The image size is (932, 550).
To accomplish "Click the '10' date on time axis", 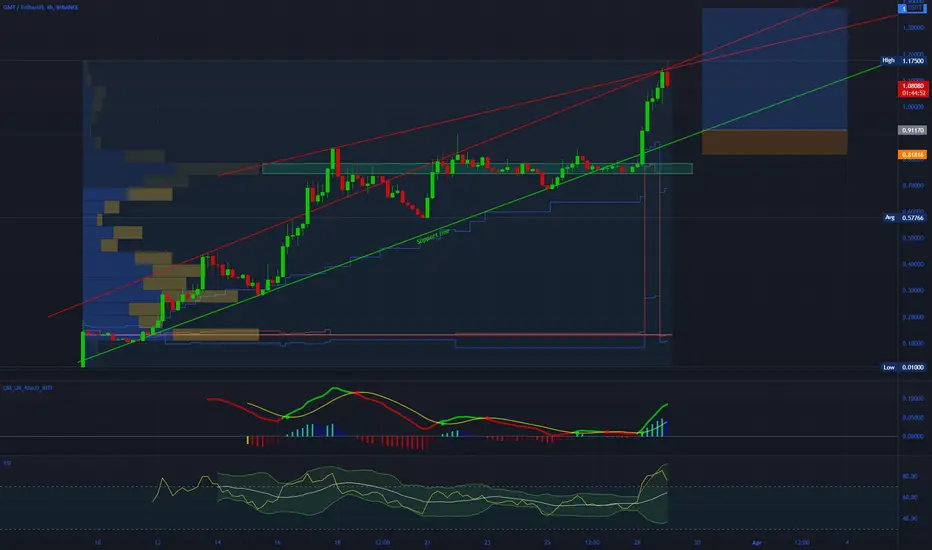I will 97,542.
